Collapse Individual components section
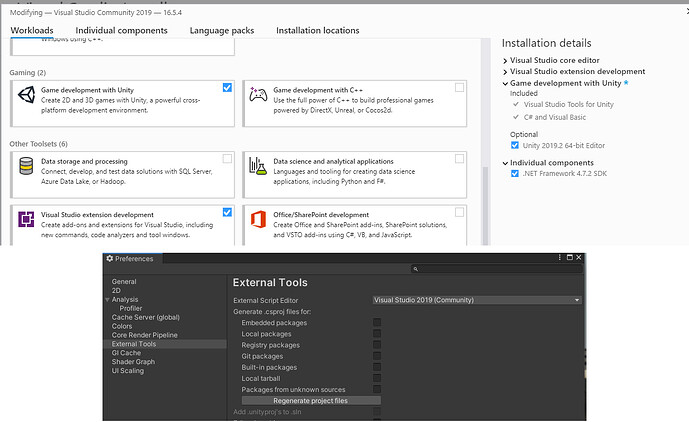 (505, 163)
